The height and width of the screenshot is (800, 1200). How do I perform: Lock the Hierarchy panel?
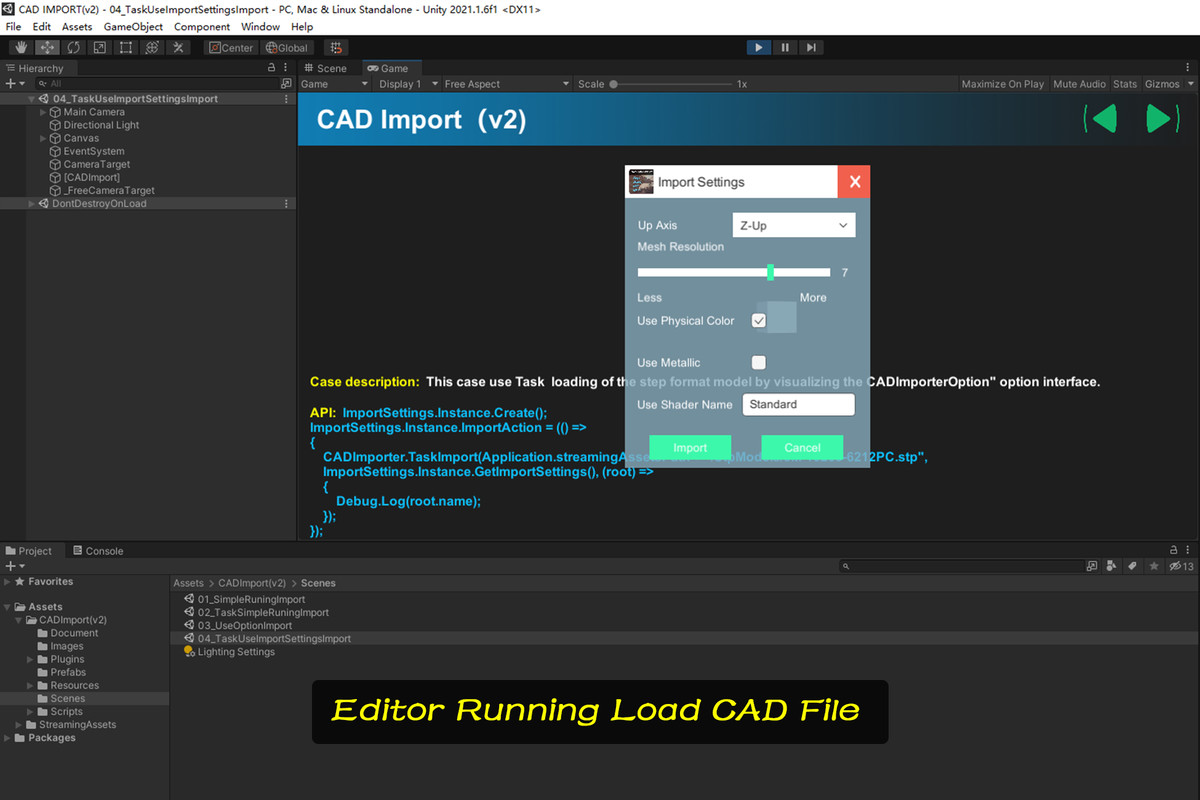(272, 68)
